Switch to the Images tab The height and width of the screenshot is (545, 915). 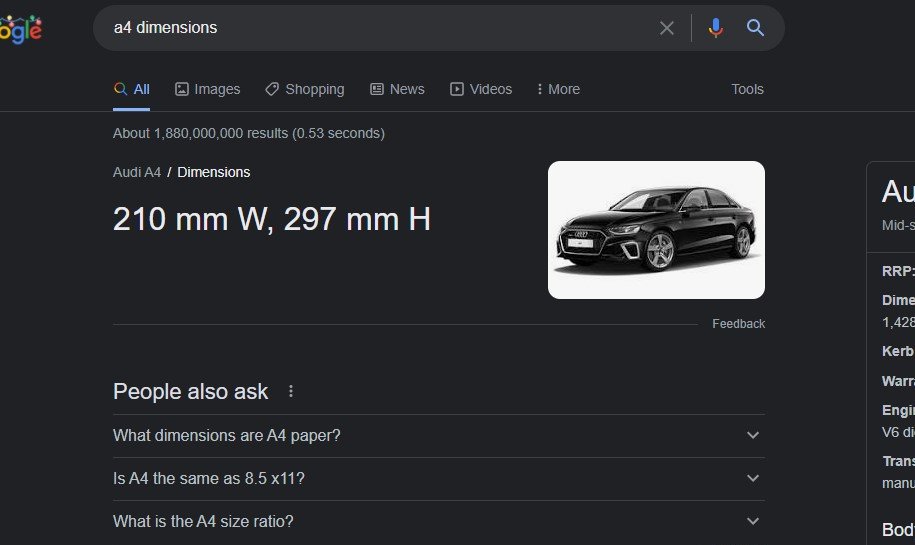point(208,89)
